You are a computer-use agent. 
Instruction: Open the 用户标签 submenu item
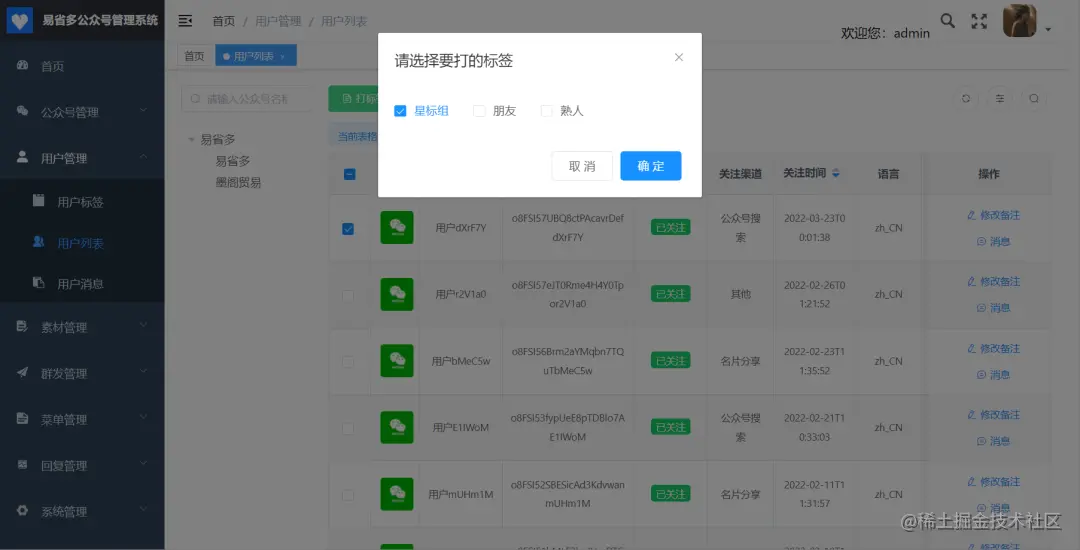[82, 202]
